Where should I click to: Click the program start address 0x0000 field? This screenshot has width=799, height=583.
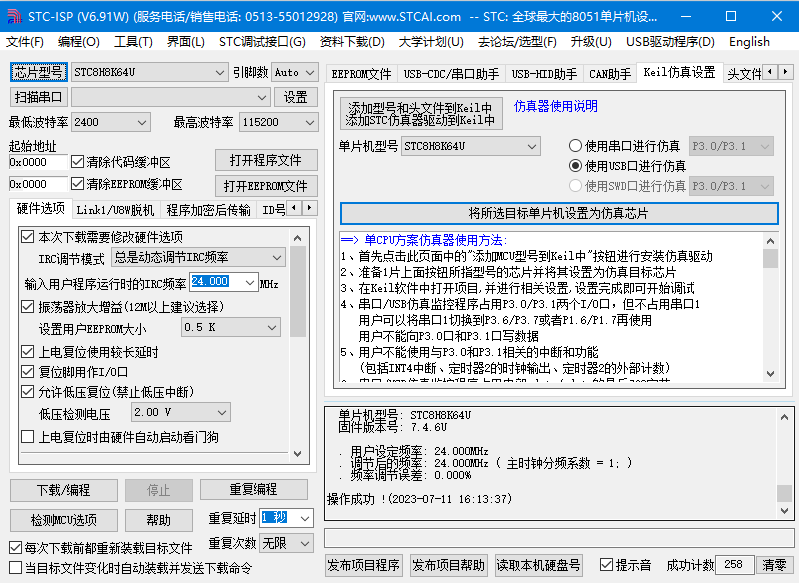[38, 162]
